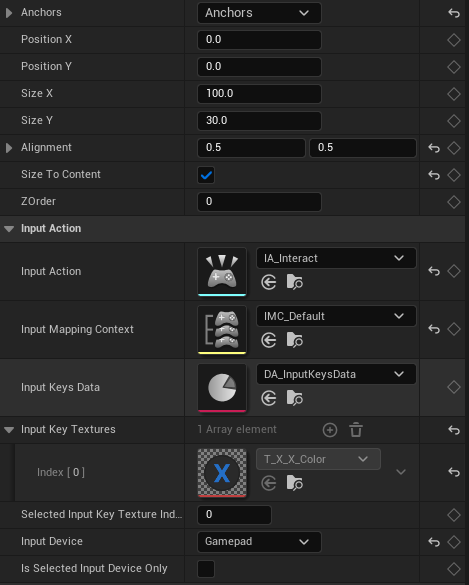The height and width of the screenshot is (585, 469).
Task: Collapse the Input Key Textures array
Action: (9, 430)
